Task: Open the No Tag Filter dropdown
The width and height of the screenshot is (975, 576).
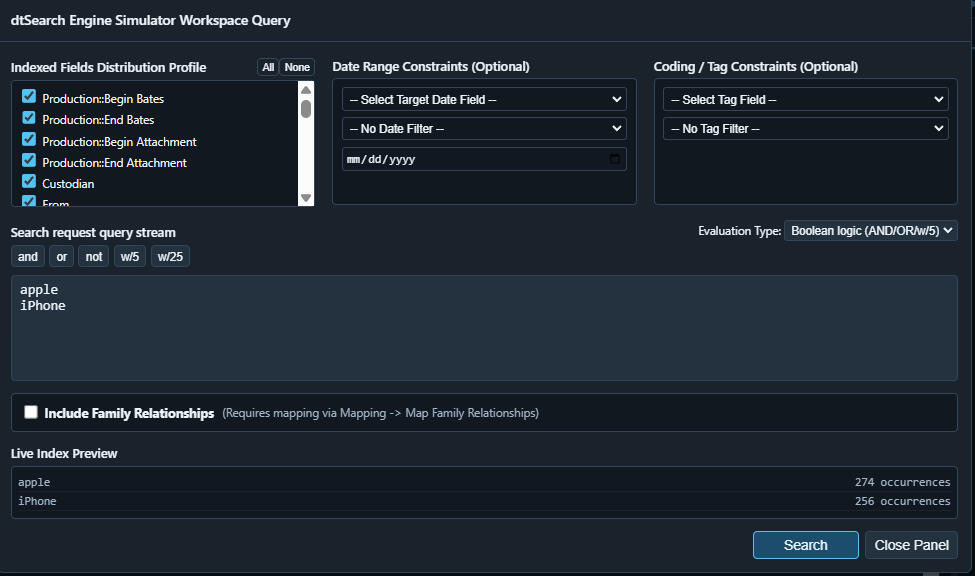Action: point(805,129)
